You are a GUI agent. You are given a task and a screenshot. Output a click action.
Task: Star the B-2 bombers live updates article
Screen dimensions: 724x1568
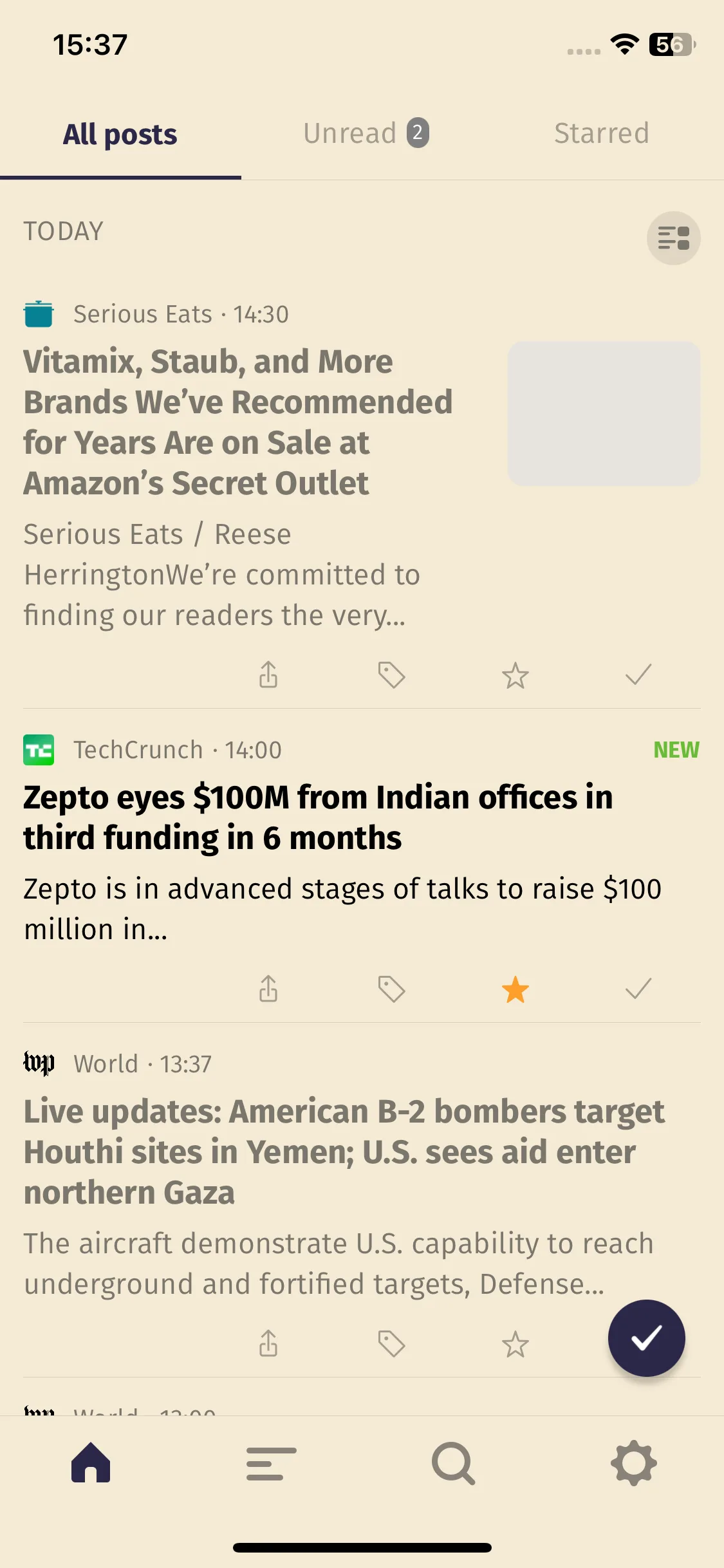[515, 1345]
